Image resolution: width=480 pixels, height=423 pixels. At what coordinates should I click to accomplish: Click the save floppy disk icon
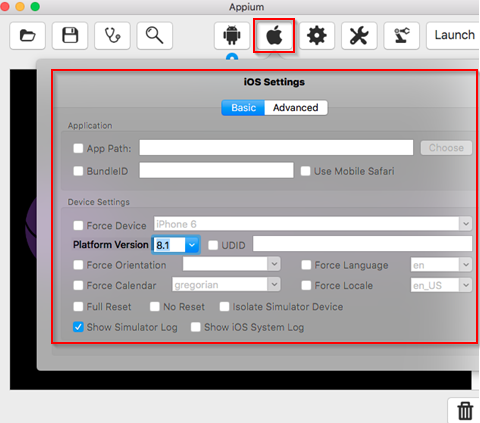coord(70,35)
